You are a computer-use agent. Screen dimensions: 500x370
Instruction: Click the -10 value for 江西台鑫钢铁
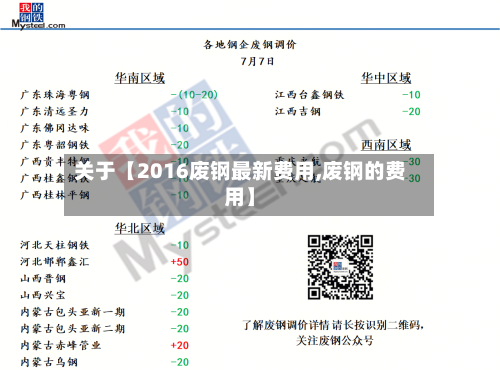tap(411, 95)
